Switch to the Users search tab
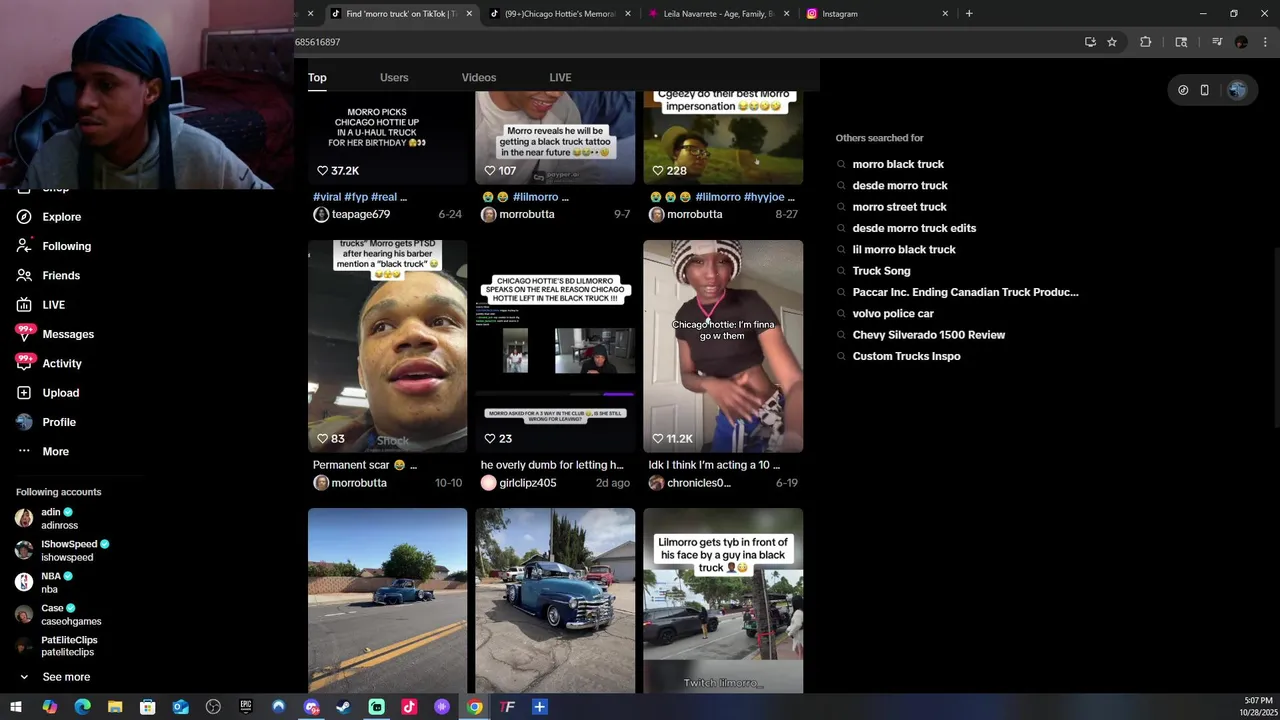This screenshot has height=720, width=1280. pyautogui.click(x=394, y=77)
